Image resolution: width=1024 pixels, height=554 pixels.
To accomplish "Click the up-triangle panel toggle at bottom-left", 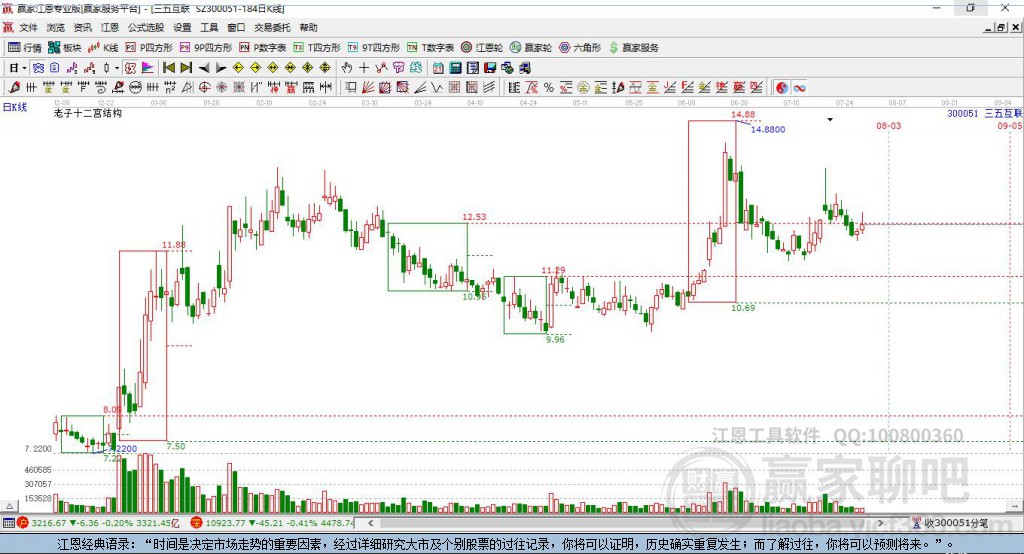I will [9, 506].
